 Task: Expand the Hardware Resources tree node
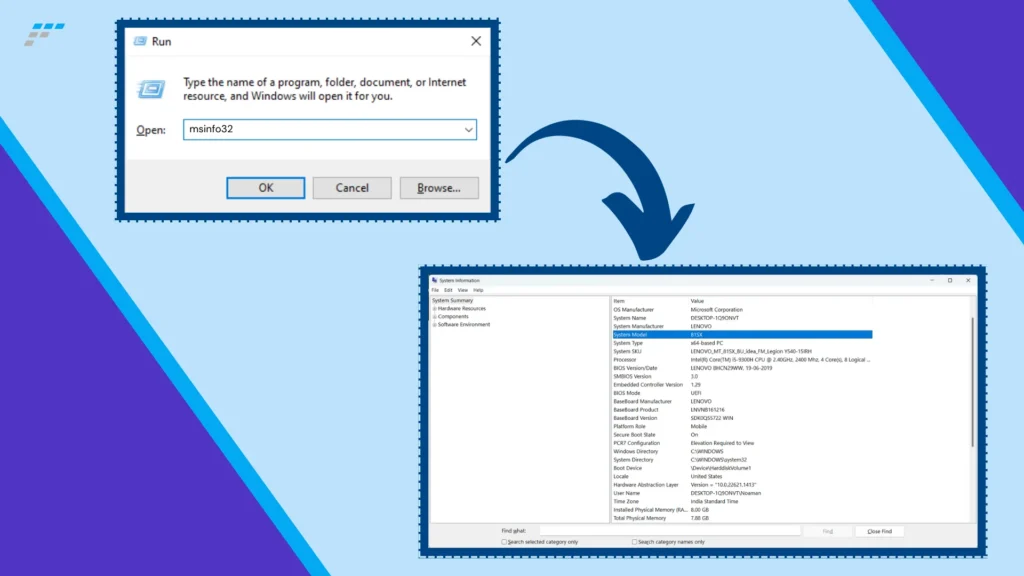tap(434, 308)
